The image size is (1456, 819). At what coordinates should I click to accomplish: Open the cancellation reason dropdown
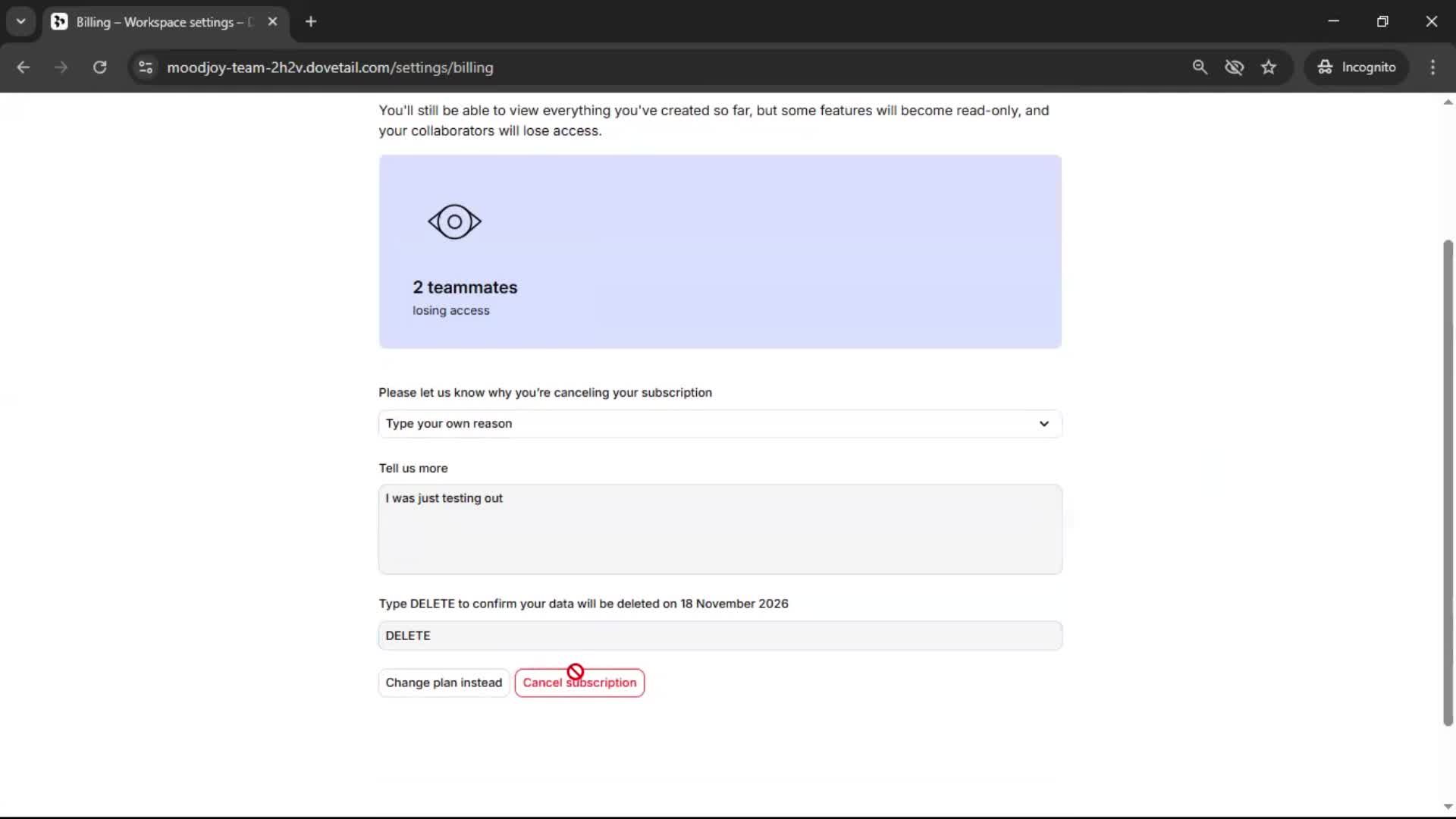click(719, 424)
